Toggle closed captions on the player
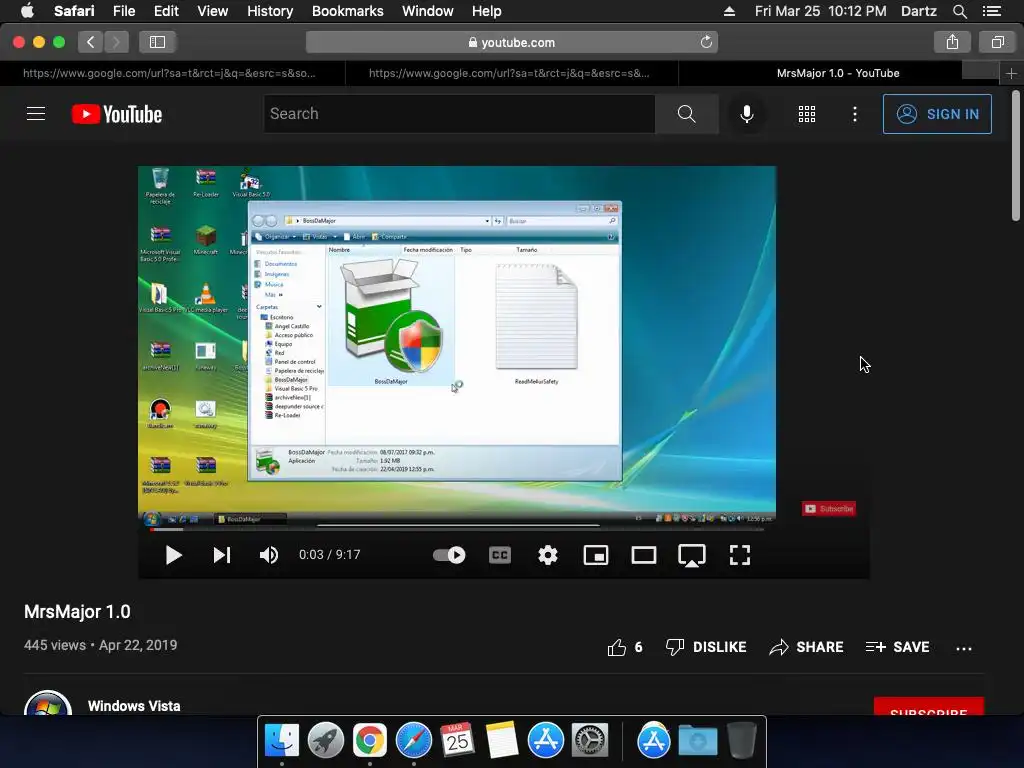This screenshot has width=1024, height=768. click(500, 555)
